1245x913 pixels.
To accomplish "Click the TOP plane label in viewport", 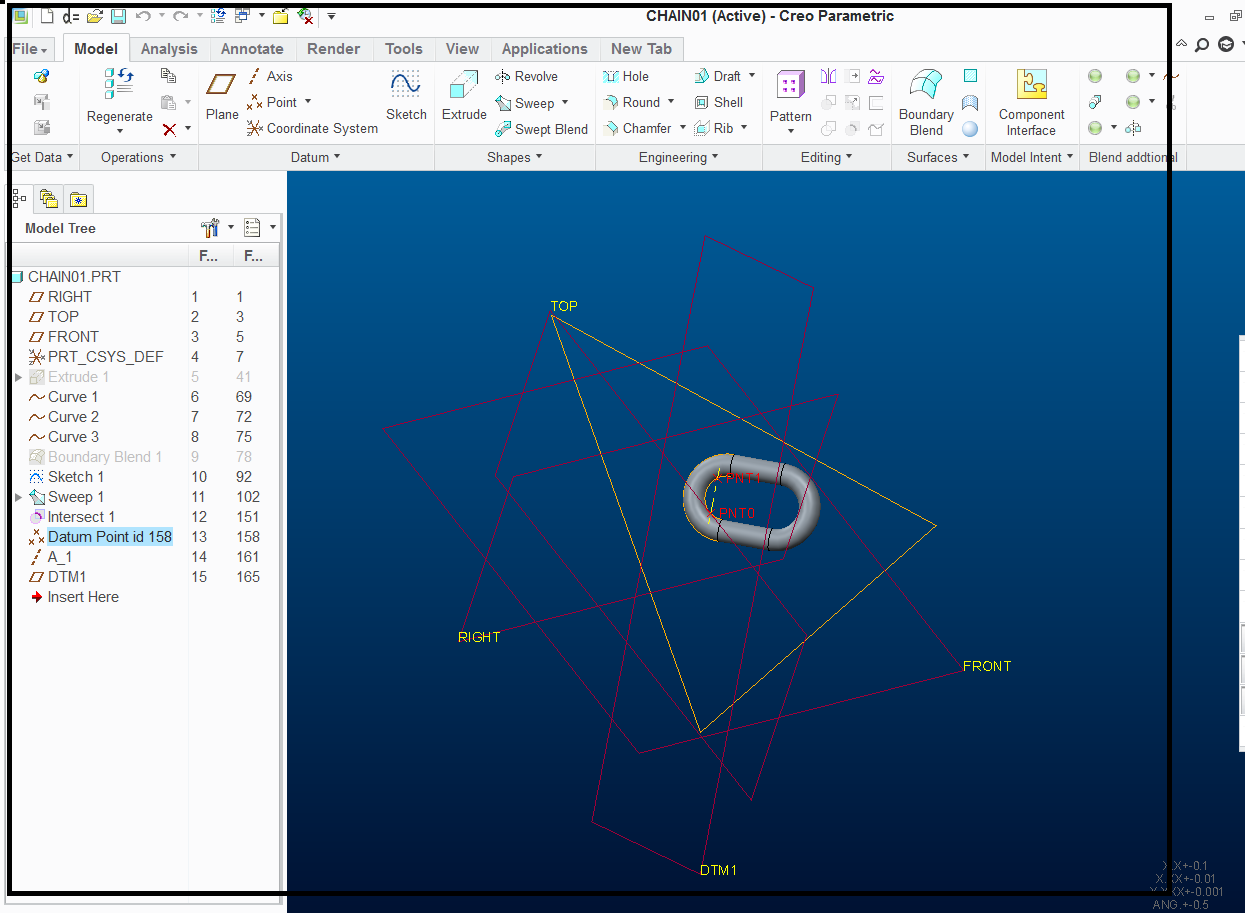I will [564, 306].
